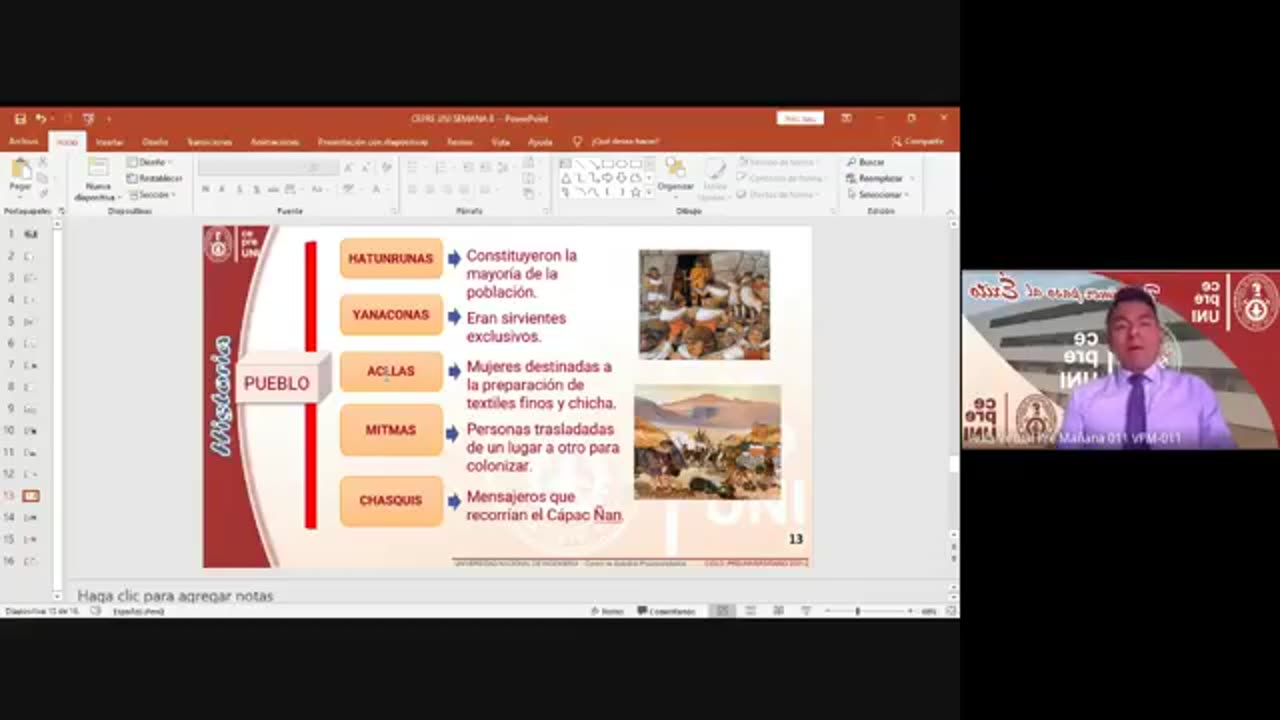Open the Diseño layout dropdown
The image size is (1280, 720).
click(150, 162)
